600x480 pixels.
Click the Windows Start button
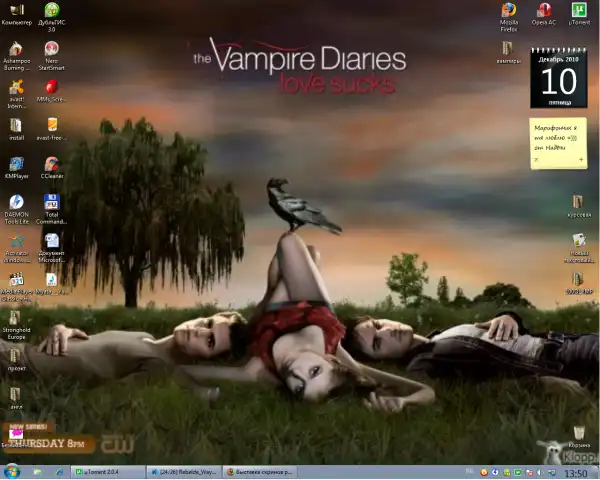click(x=12, y=471)
